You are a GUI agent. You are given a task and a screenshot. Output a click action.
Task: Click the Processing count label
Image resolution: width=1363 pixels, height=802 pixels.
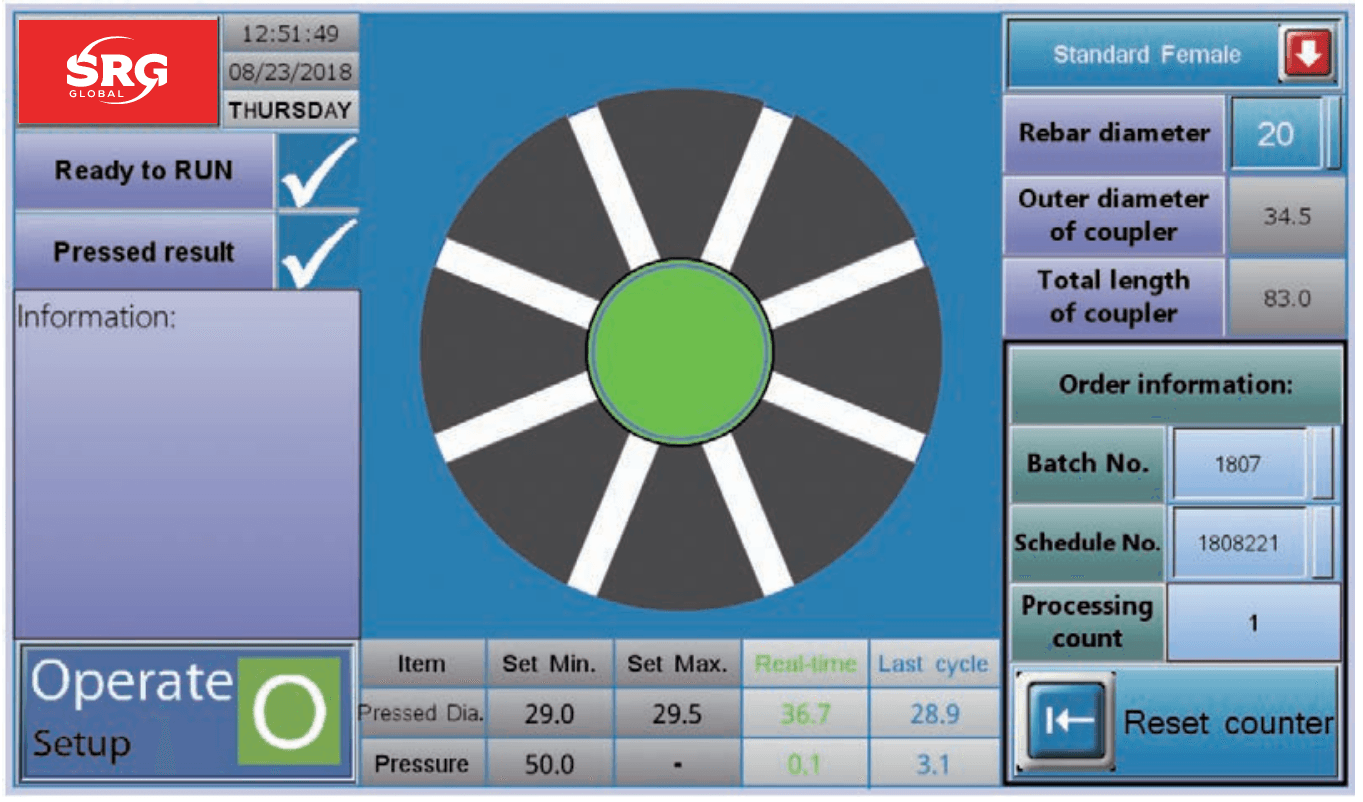pos(1088,622)
